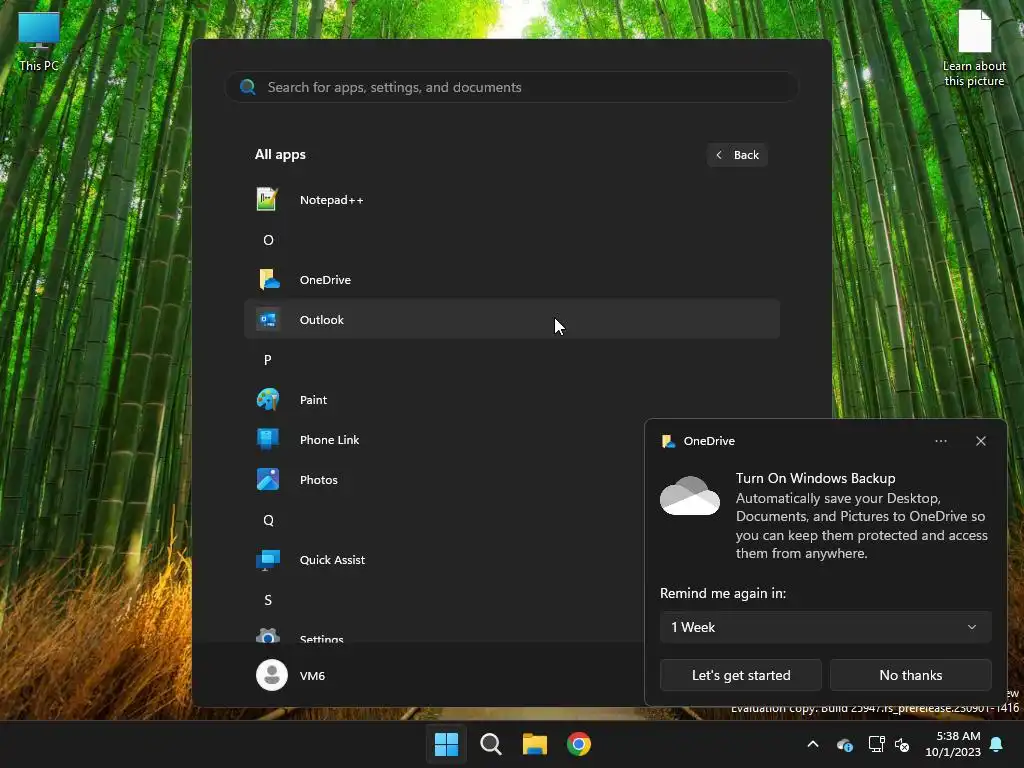The image size is (1024, 768).
Task: Open This PC desktop icon
Action: click(x=39, y=41)
